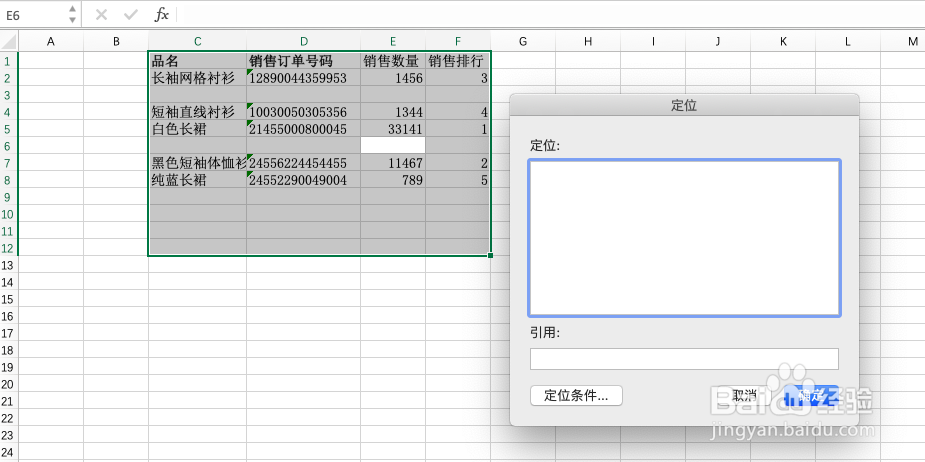The height and width of the screenshot is (462, 925).
Task: Select column D header
Action: [304, 41]
